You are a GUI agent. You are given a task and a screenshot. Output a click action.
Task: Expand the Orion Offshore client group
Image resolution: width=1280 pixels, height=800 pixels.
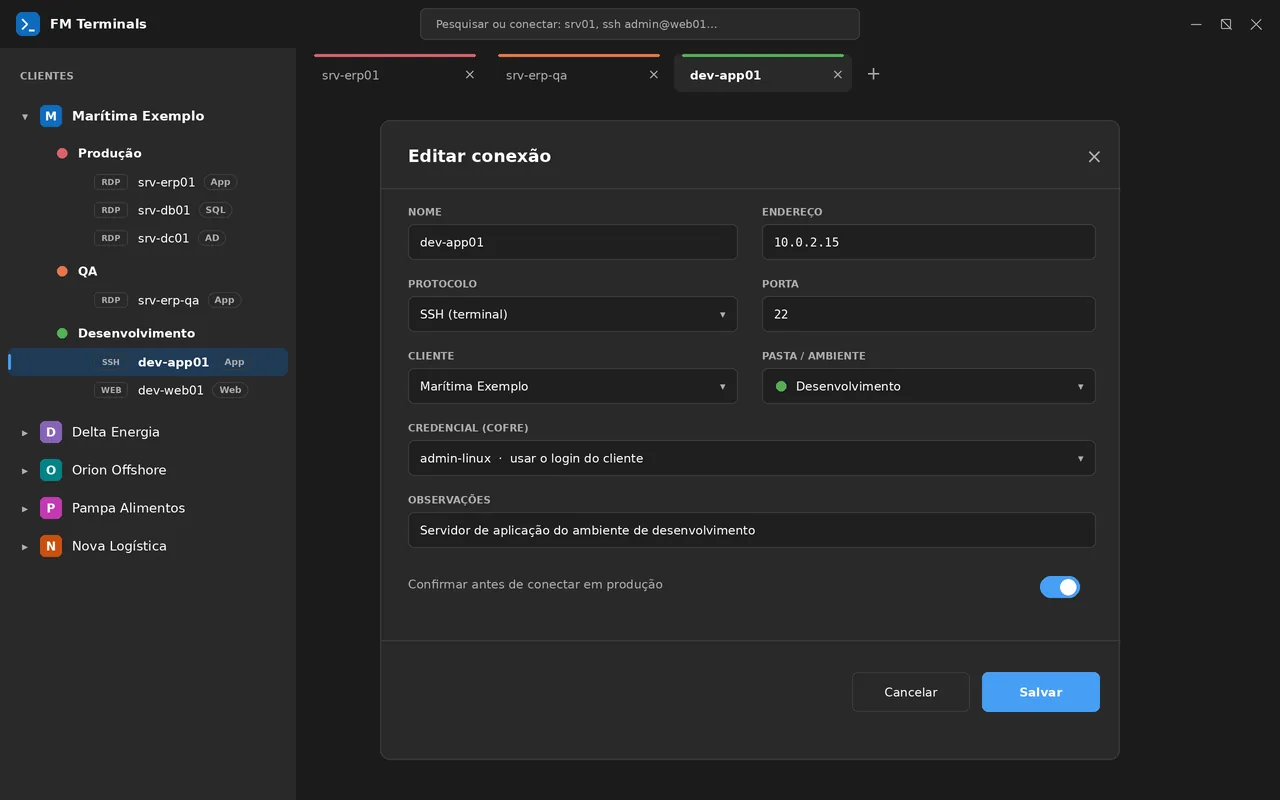pyautogui.click(x=25, y=471)
